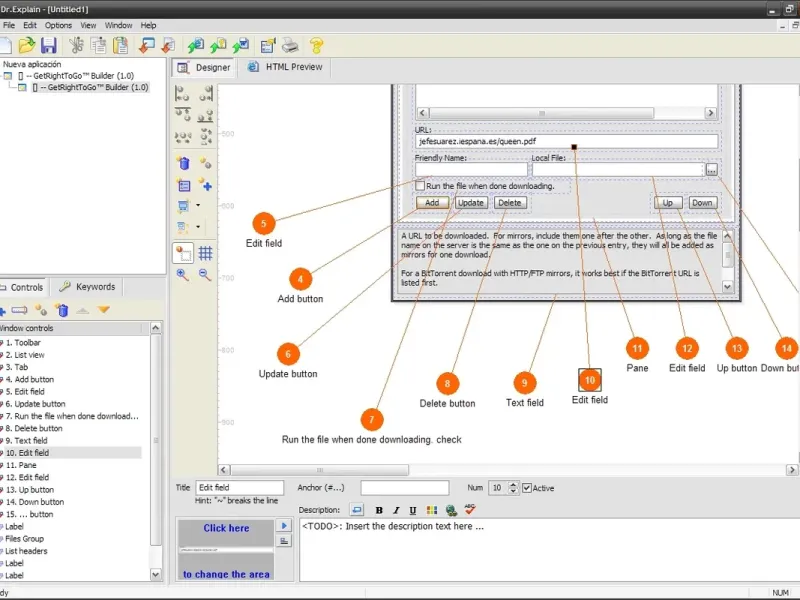Increase the Num spinner value
This screenshot has height=600, width=800.
click(x=514, y=484)
